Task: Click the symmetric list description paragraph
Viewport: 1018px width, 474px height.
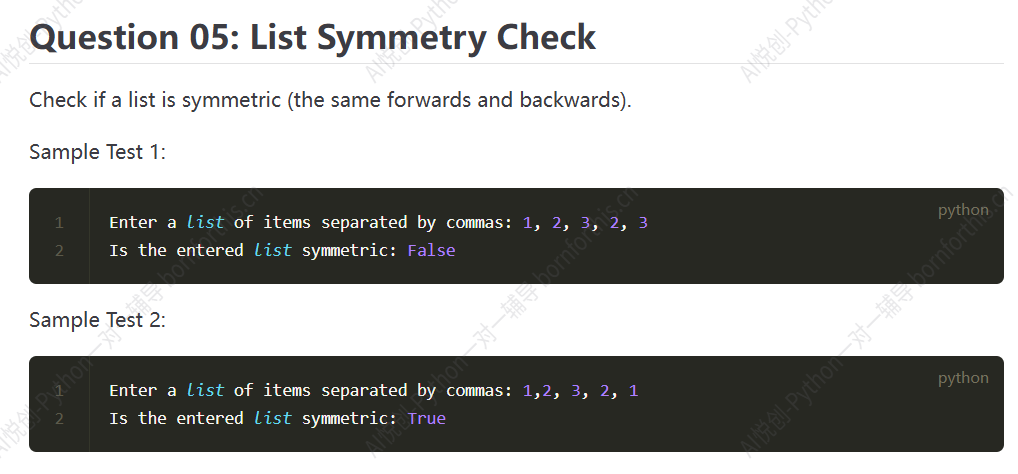Action: click(330, 100)
